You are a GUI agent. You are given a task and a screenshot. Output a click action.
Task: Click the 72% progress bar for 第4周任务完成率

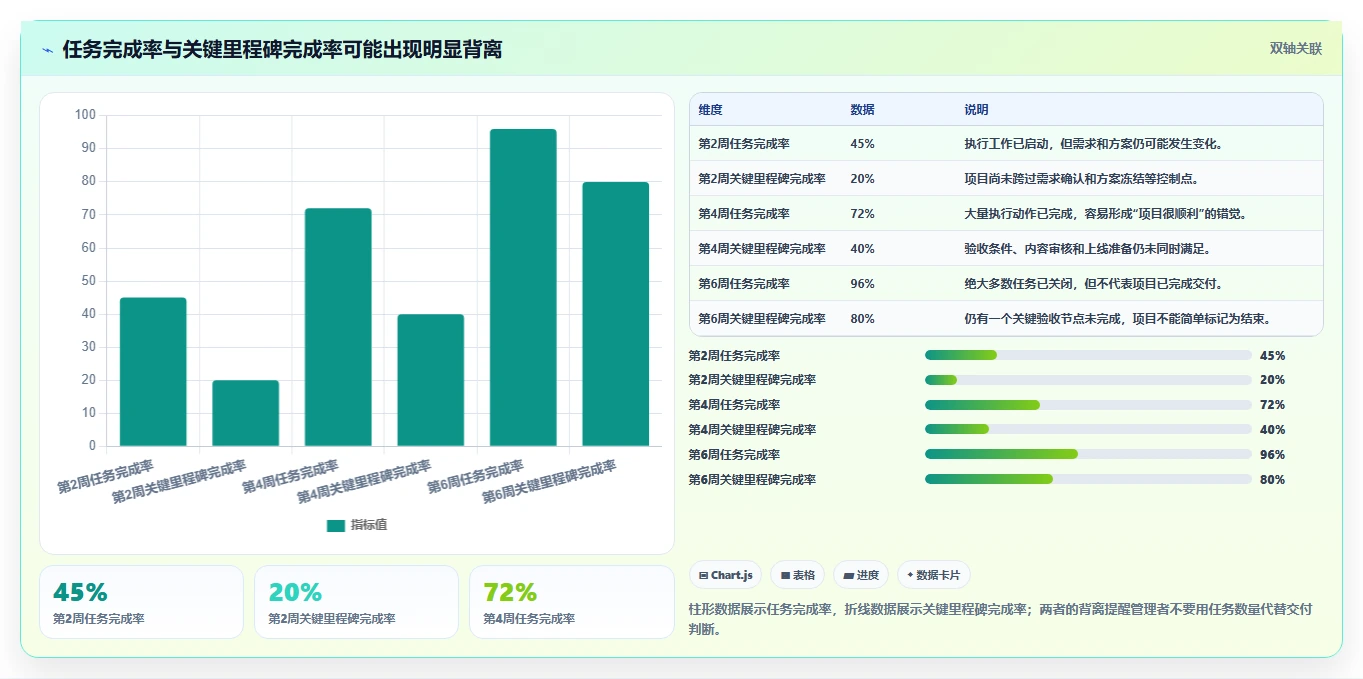1088,405
